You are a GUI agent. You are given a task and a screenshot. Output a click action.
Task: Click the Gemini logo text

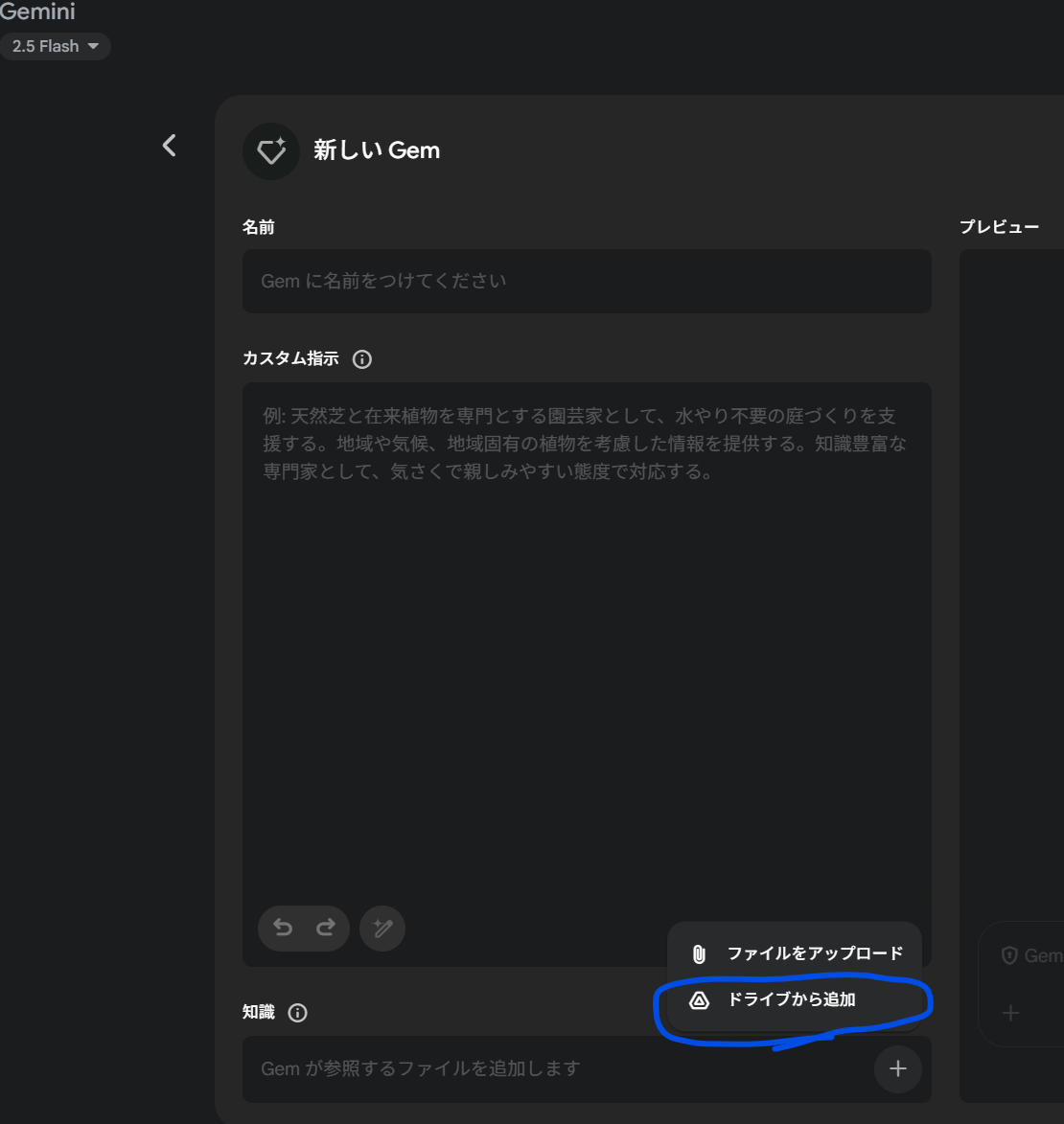37,11
